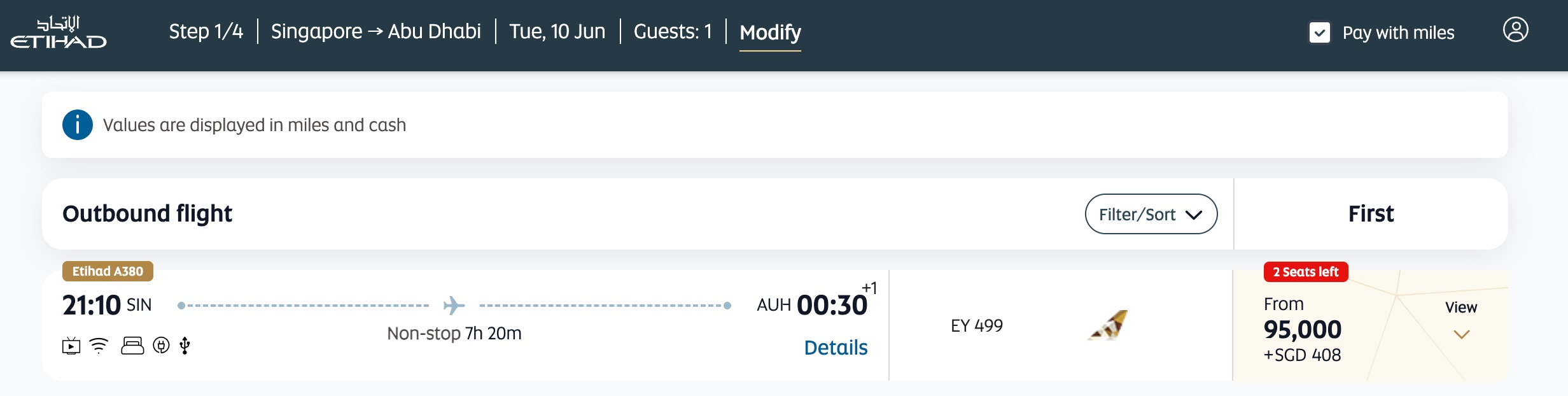1568x396 pixels.
Task: Click the Etihad A380 badge
Action: pos(108,271)
